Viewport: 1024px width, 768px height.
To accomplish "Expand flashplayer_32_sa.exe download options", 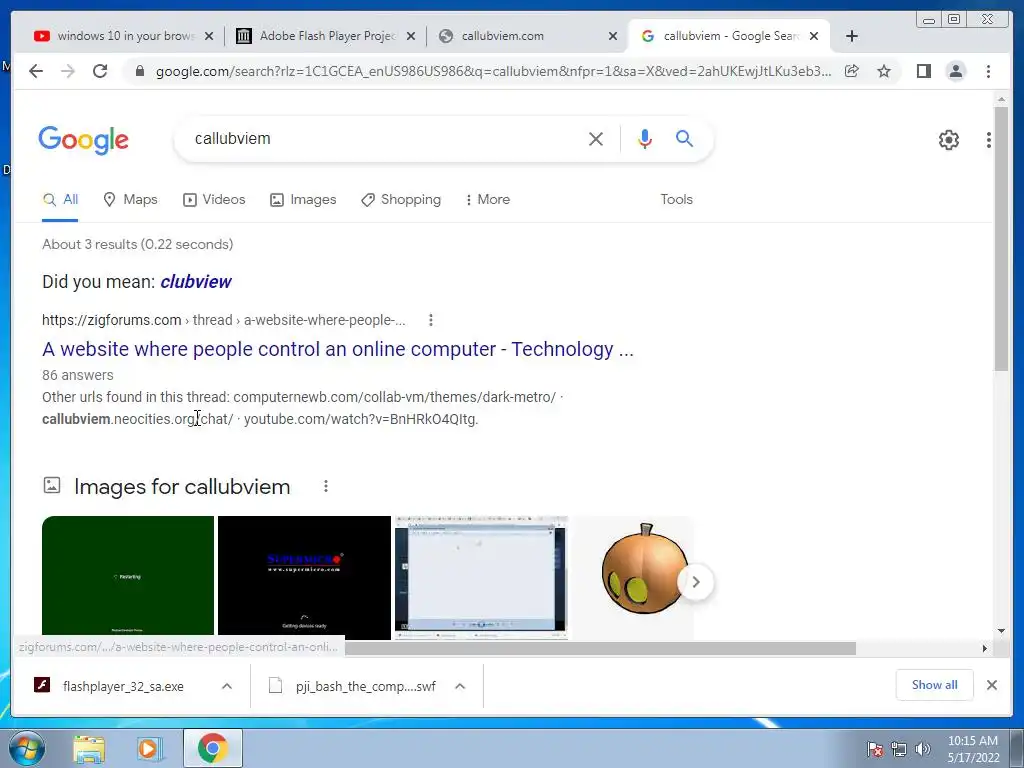I will (x=227, y=686).
